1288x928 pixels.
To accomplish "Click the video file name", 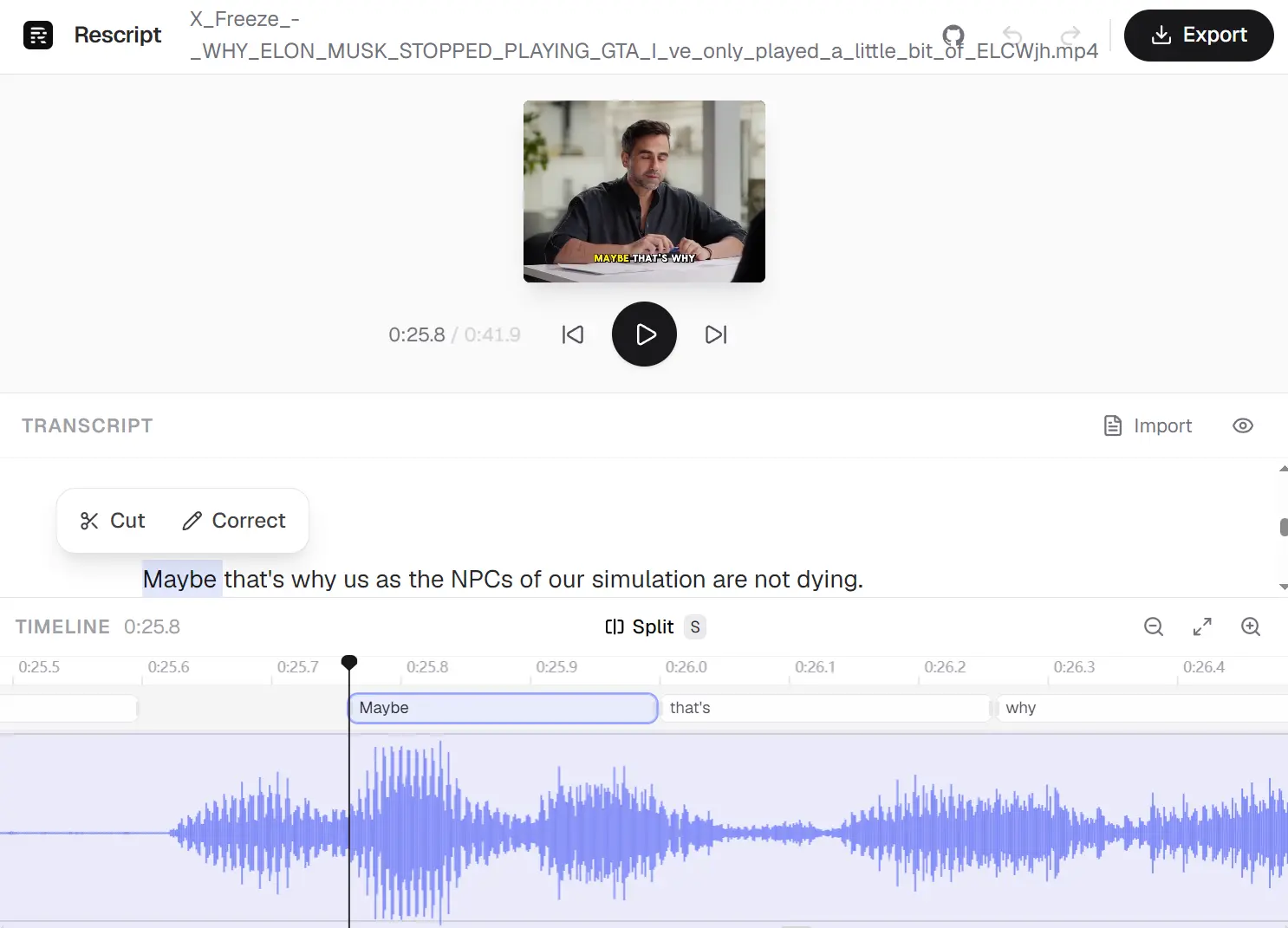I will 644,36.
